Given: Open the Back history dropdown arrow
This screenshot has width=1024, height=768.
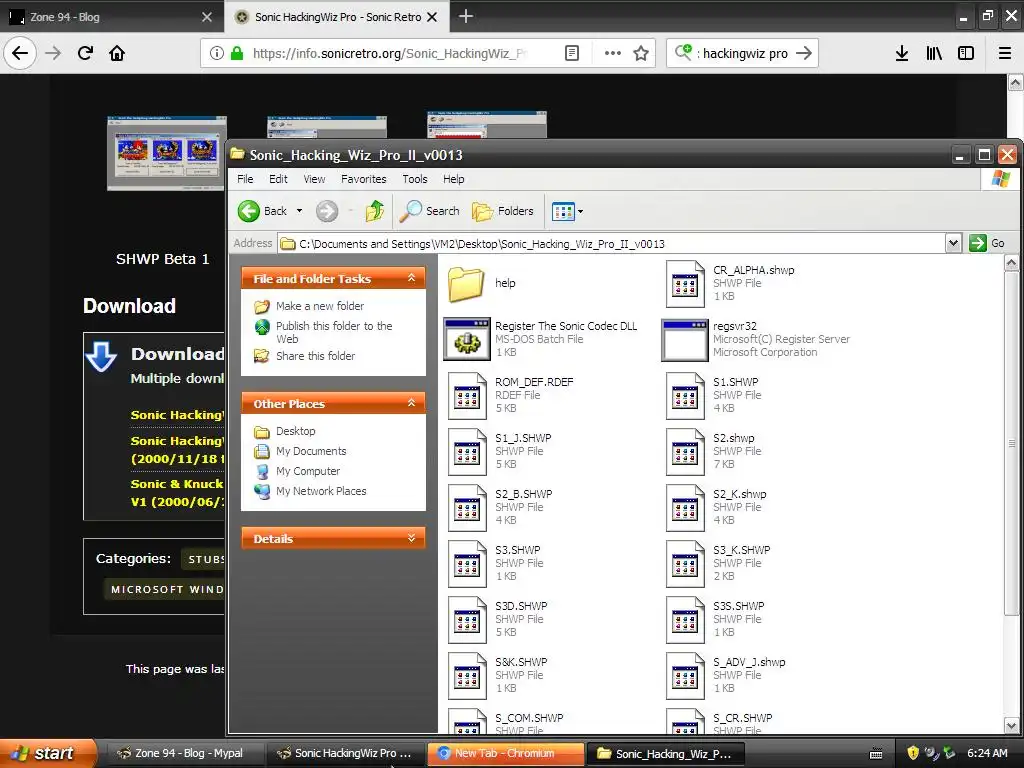Looking at the screenshot, I should [299, 211].
